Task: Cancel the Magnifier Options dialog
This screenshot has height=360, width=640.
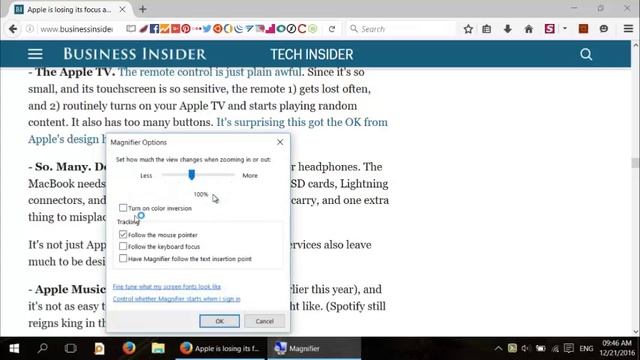Action: 264,321
